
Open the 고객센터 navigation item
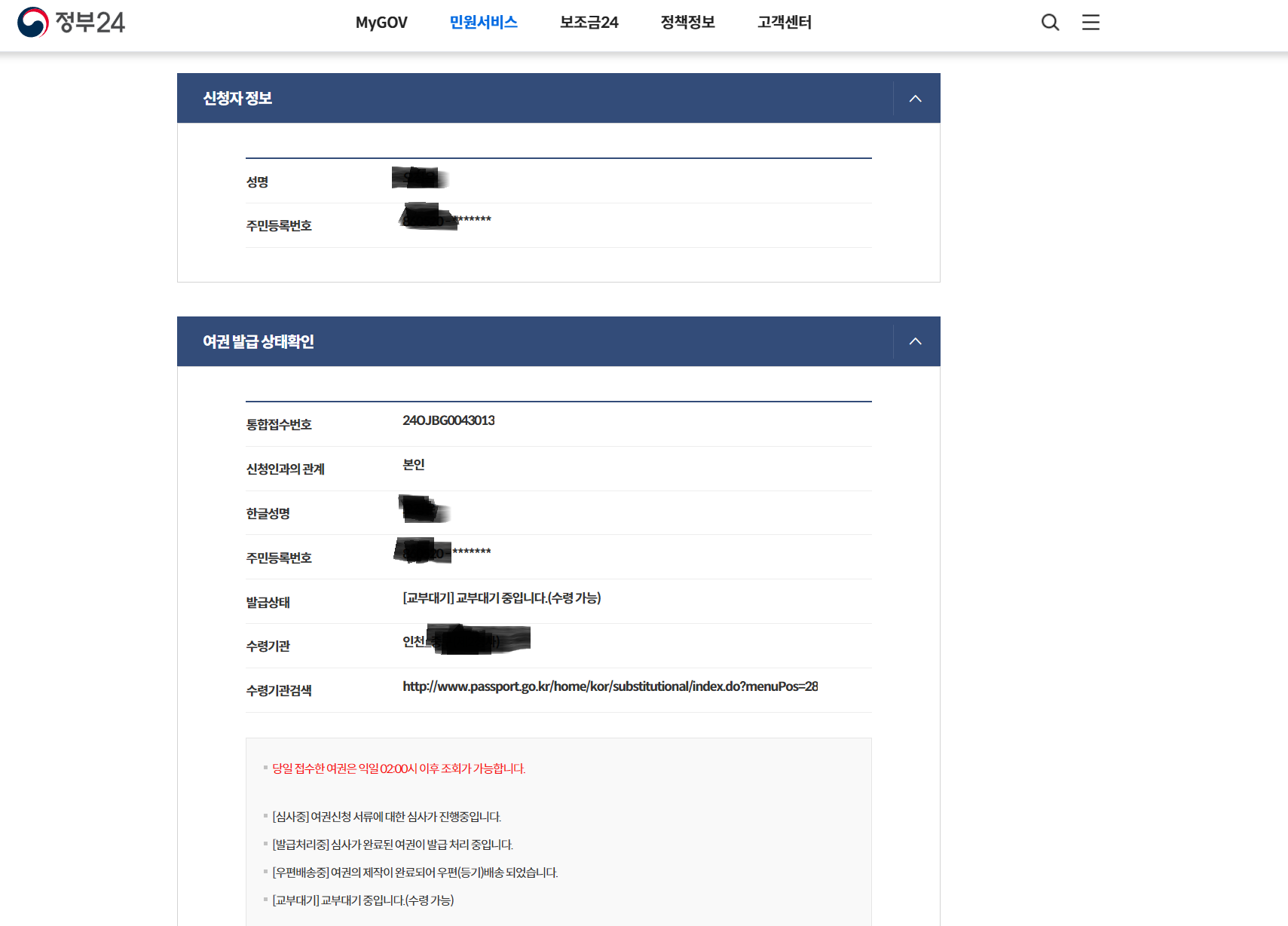[x=783, y=23]
